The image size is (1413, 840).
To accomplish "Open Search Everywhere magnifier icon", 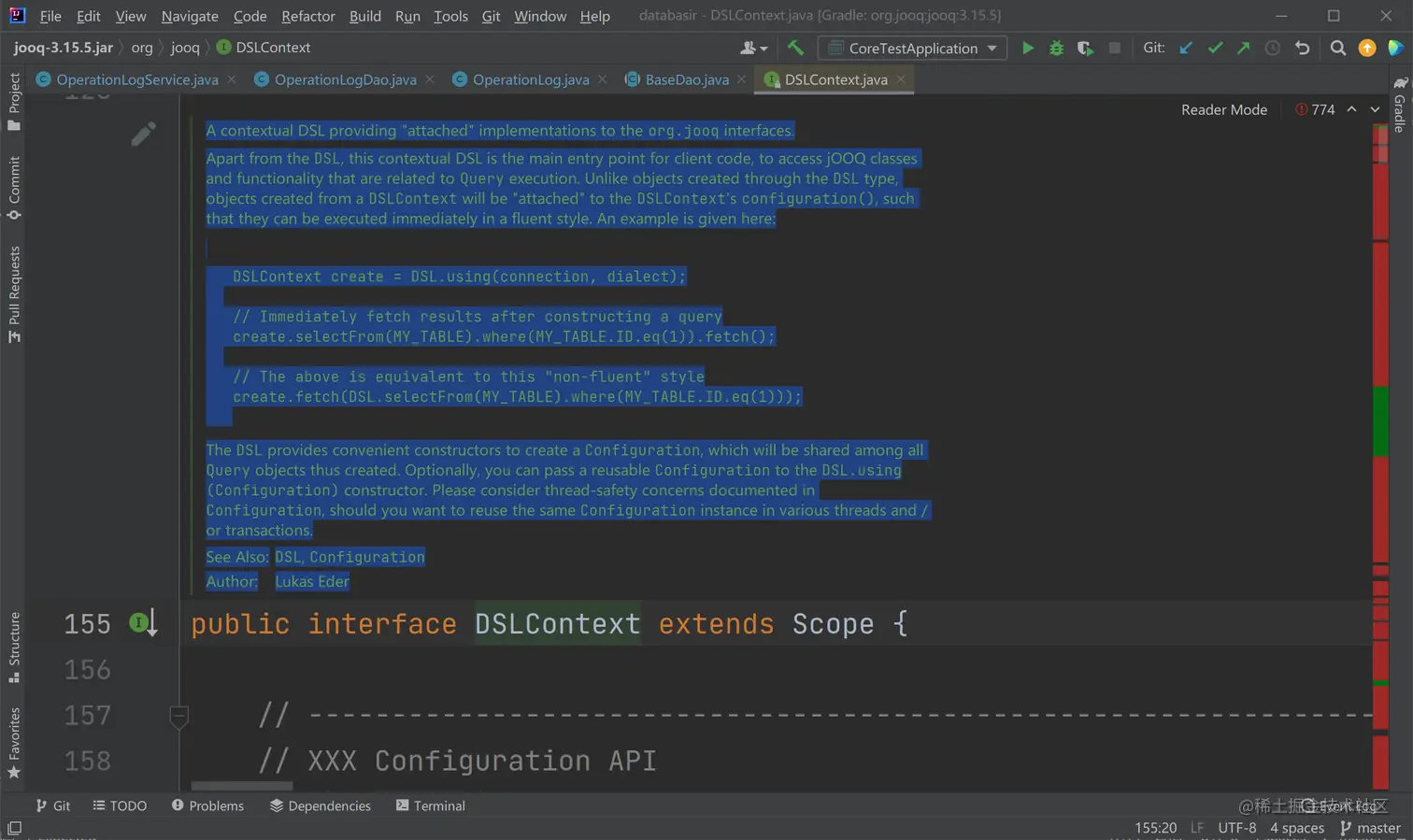I will [1338, 48].
